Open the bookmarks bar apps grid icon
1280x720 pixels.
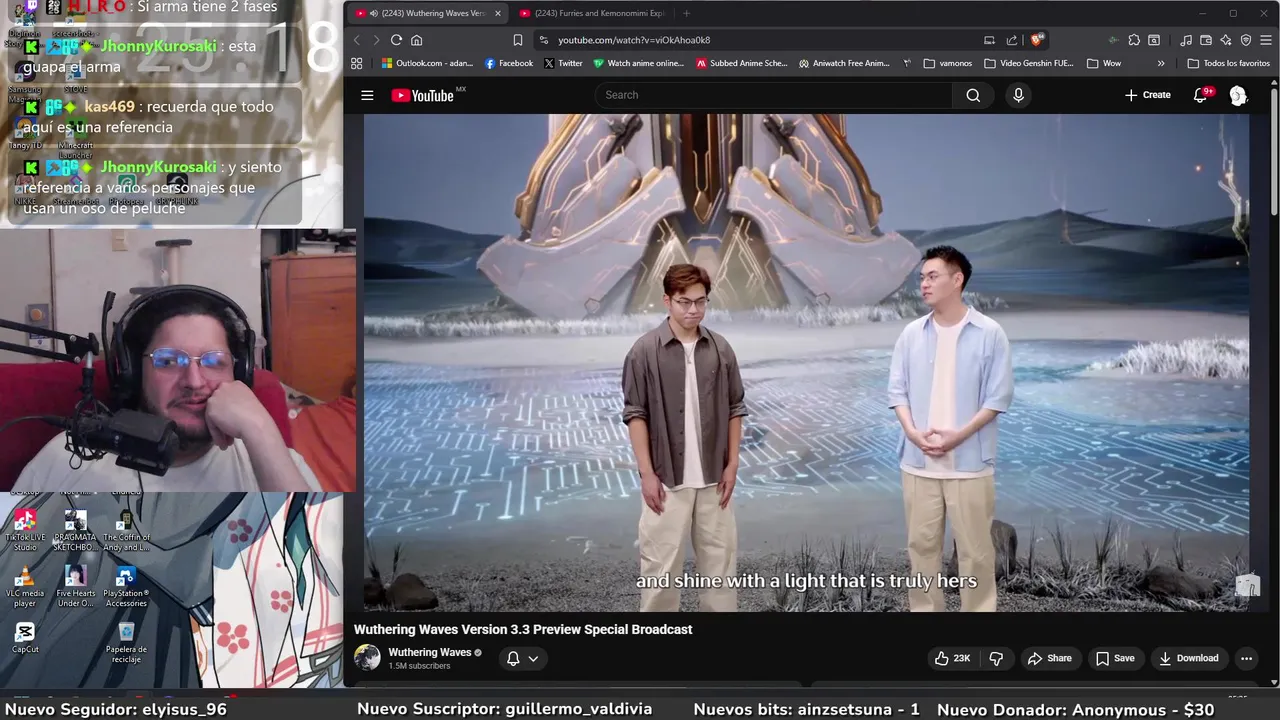[x=356, y=63]
